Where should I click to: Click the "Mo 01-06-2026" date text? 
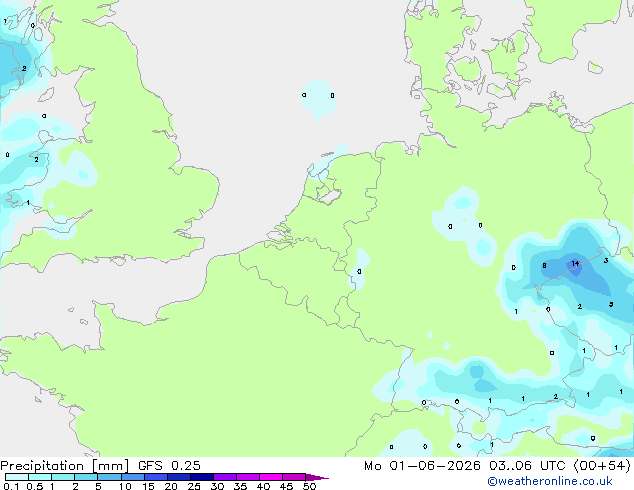click(422, 466)
